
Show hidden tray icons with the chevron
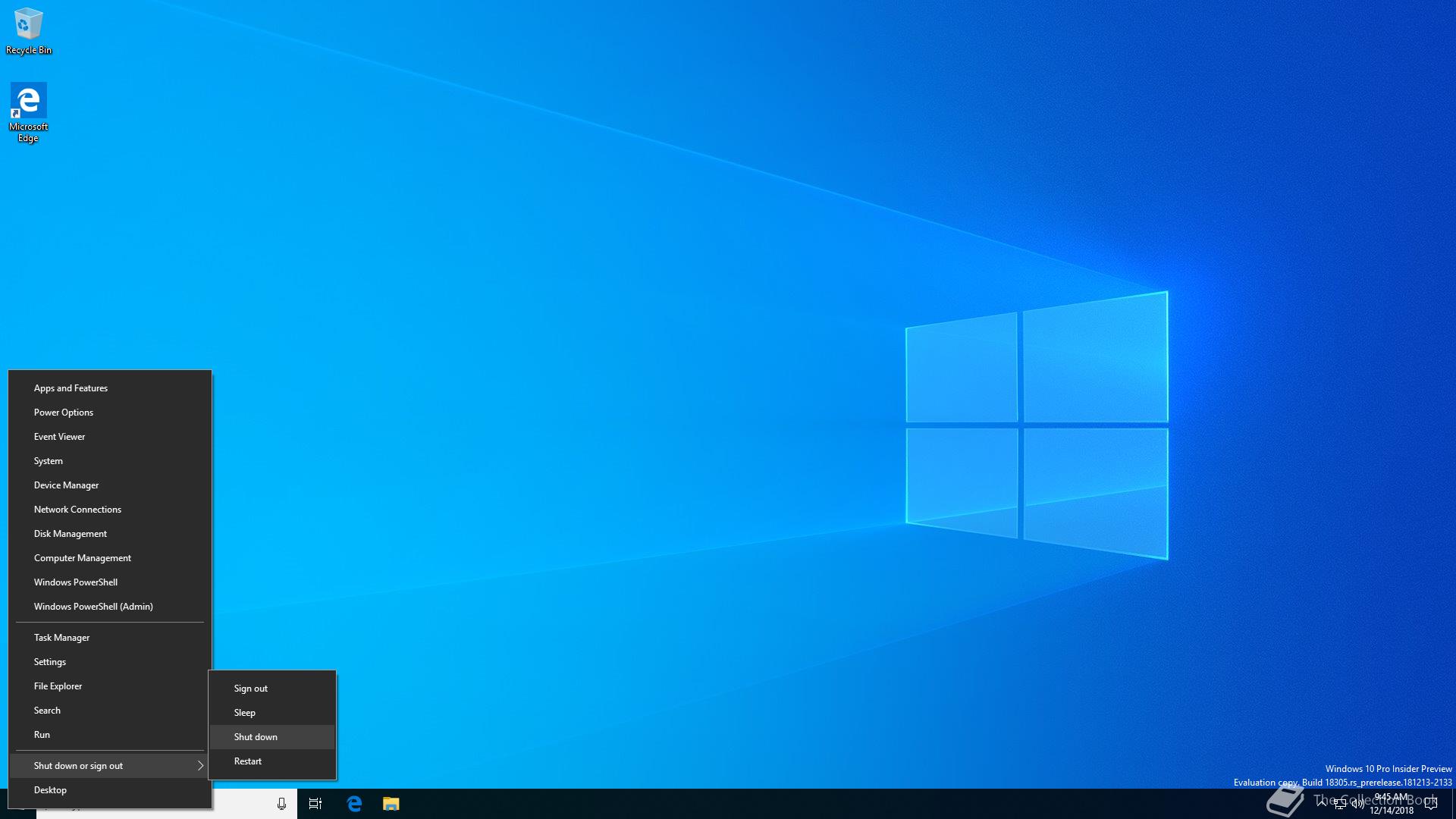(1322, 804)
